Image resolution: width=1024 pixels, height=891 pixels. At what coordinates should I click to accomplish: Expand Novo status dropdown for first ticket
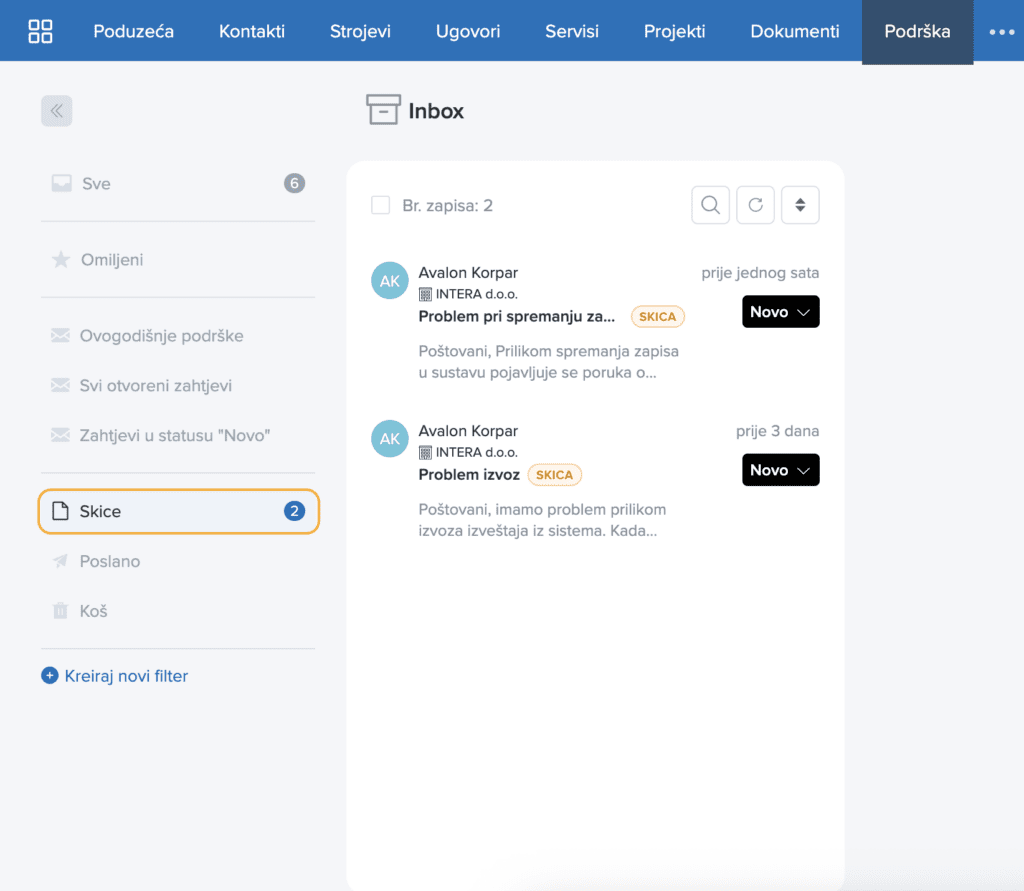click(780, 312)
